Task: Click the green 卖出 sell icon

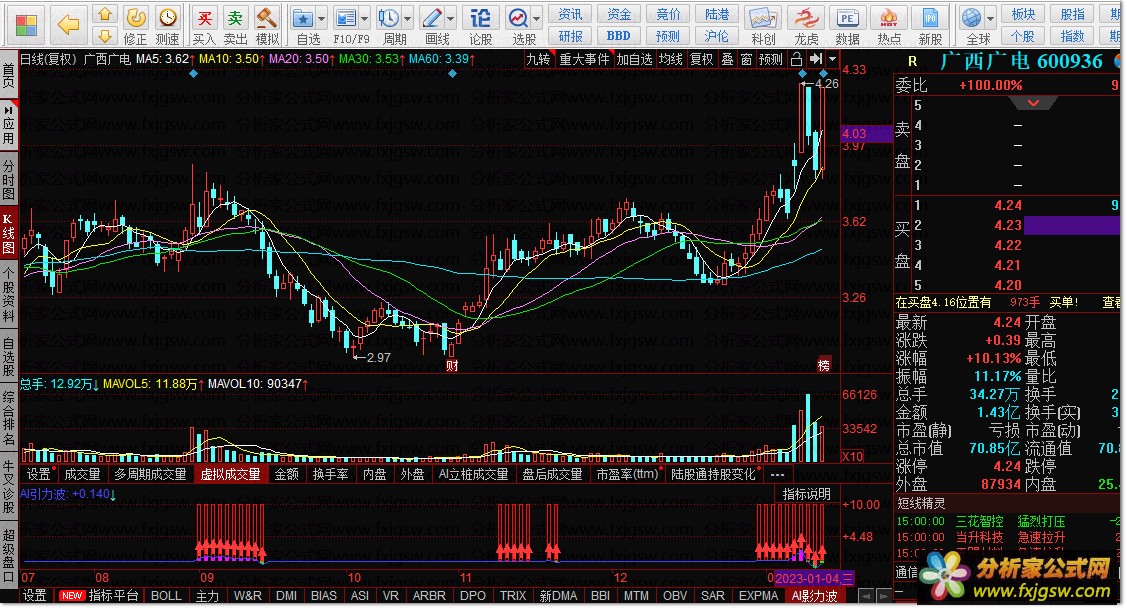Action: coord(235,18)
